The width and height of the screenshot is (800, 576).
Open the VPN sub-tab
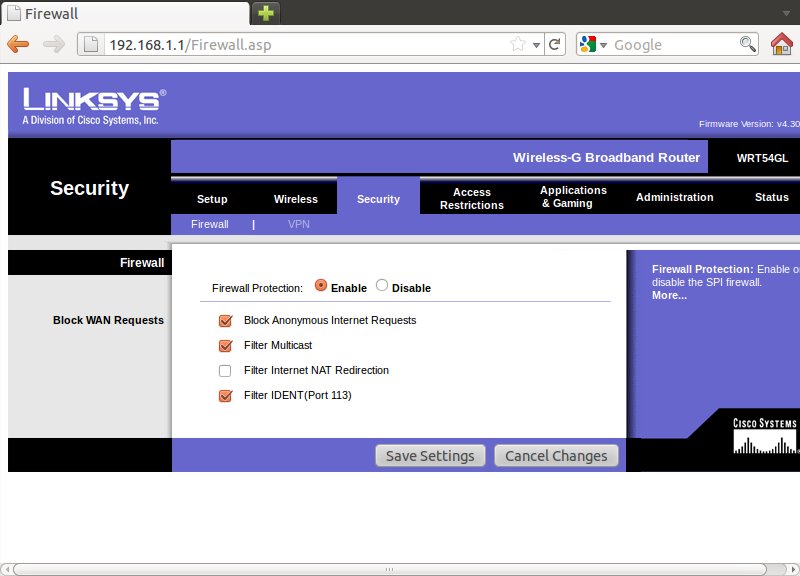click(299, 224)
